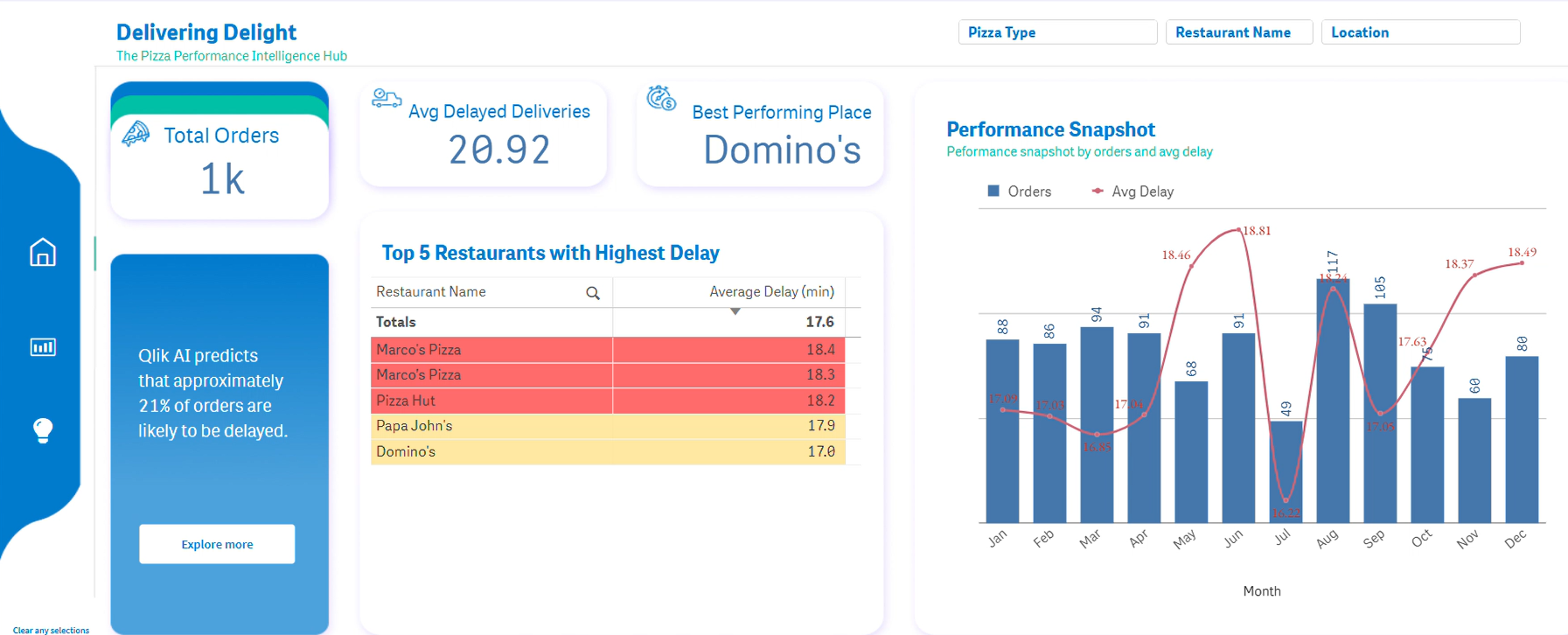Click the Top 5 Restaurants with Highest Delay title
Screen dimensions: 1568x635
pyautogui.click(x=550, y=253)
